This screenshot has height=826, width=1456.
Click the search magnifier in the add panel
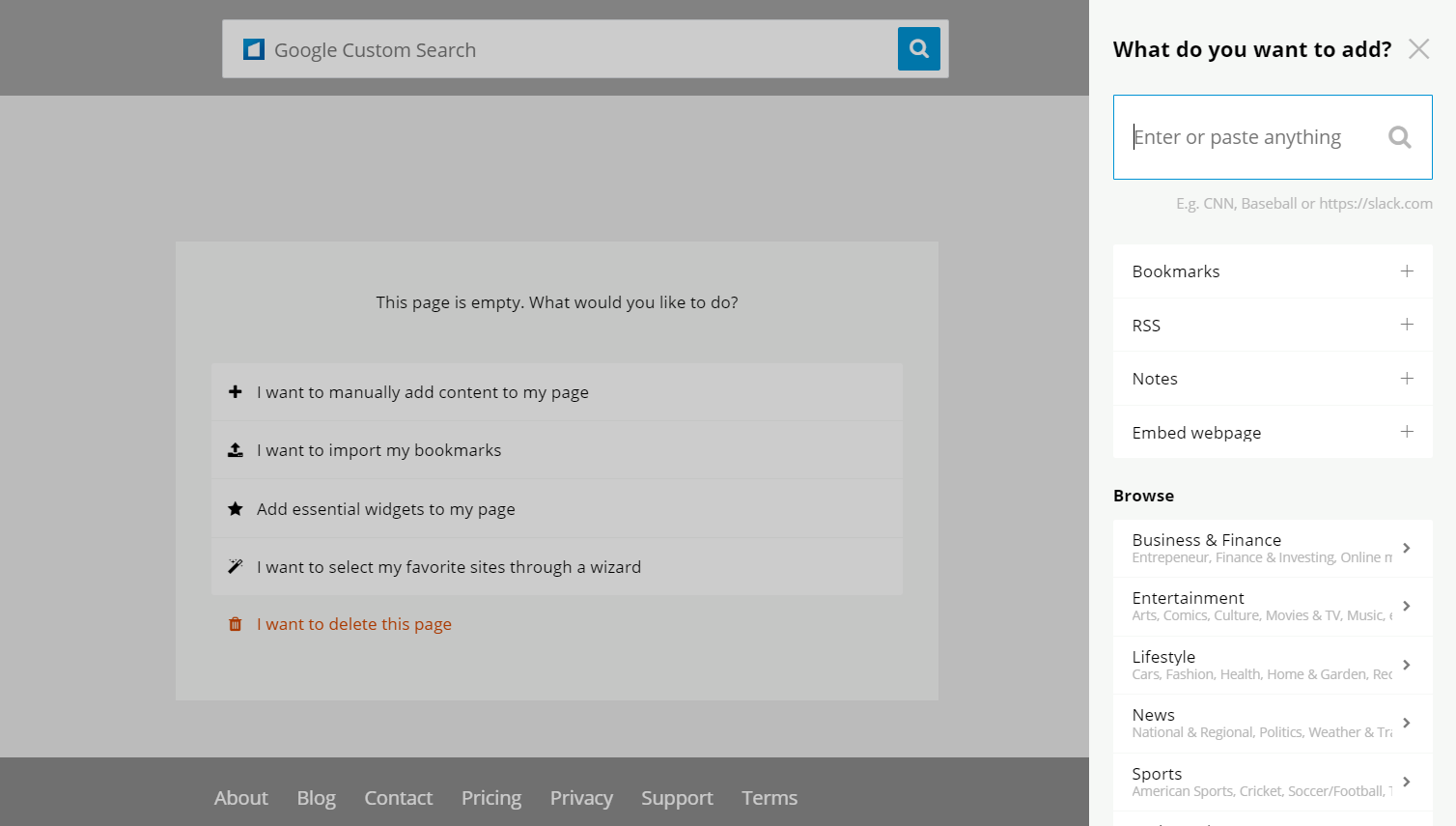1400,136
